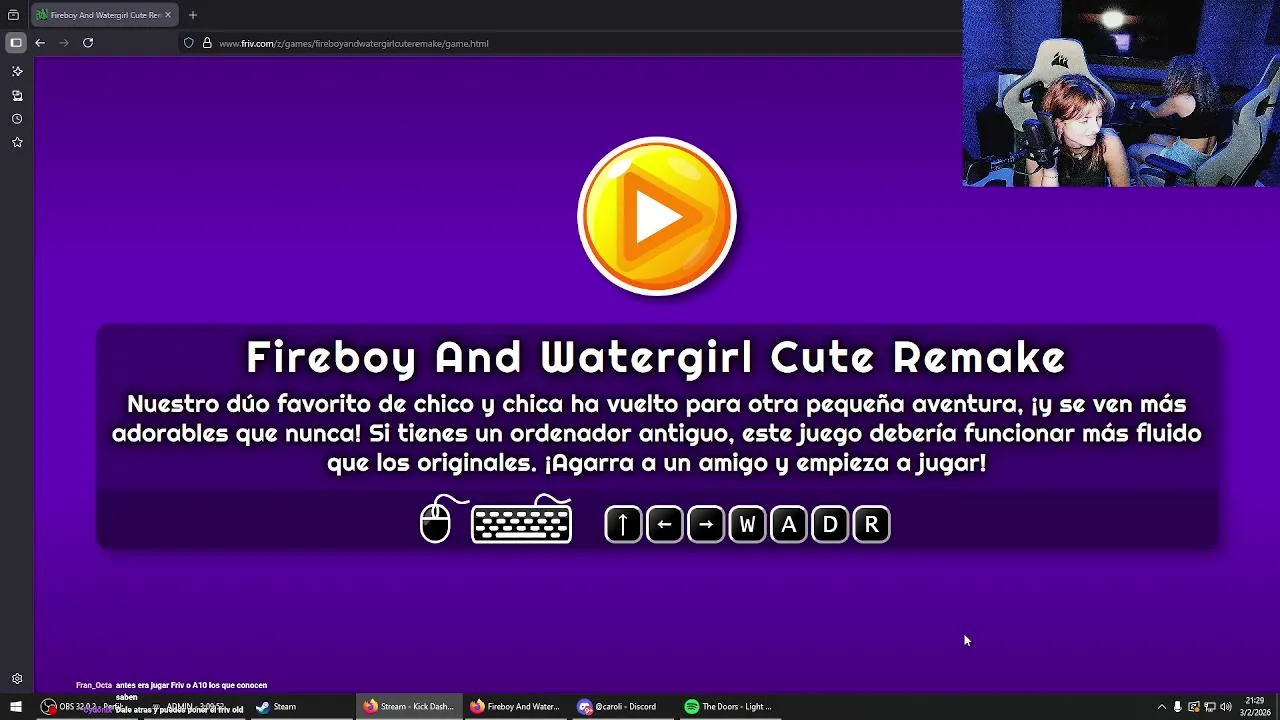1280x720 pixels.
Task: Click the A key icon
Action: click(x=789, y=524)
